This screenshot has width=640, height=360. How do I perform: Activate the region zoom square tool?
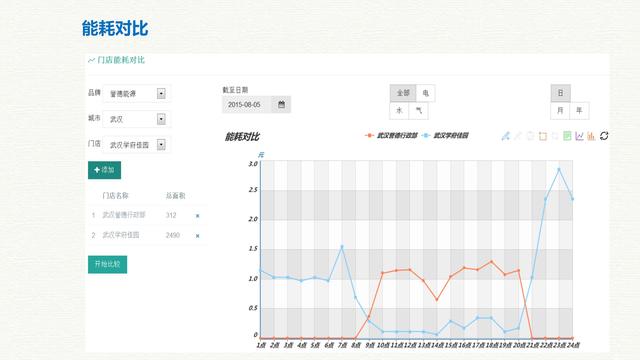542,136
